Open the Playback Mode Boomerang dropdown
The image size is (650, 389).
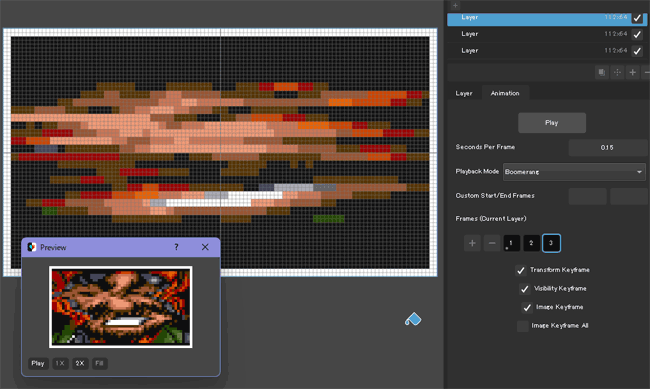coord(574,172)
